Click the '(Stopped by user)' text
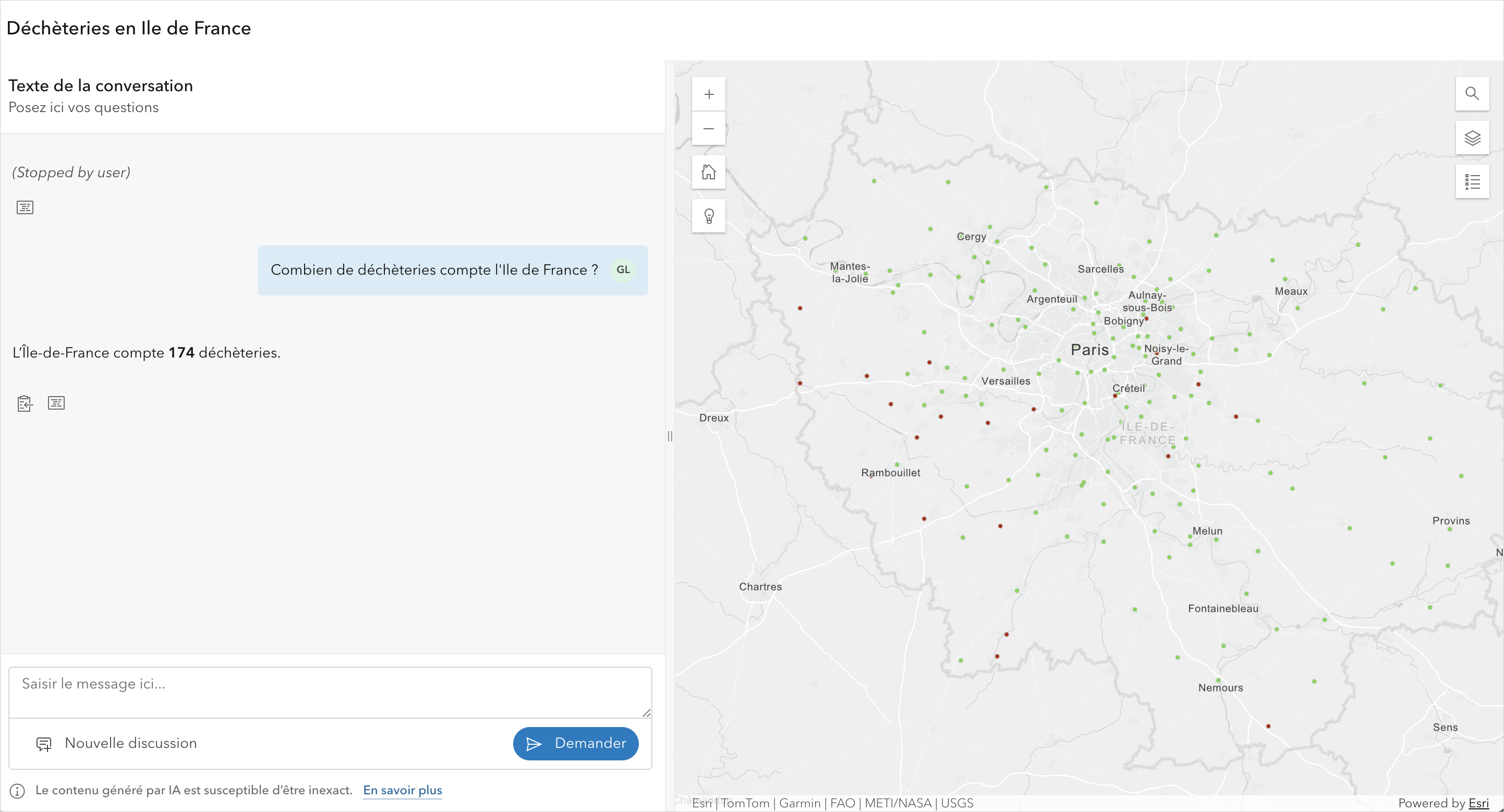The height and width of the screenshot is (812, 1504). tap(71, 173)
